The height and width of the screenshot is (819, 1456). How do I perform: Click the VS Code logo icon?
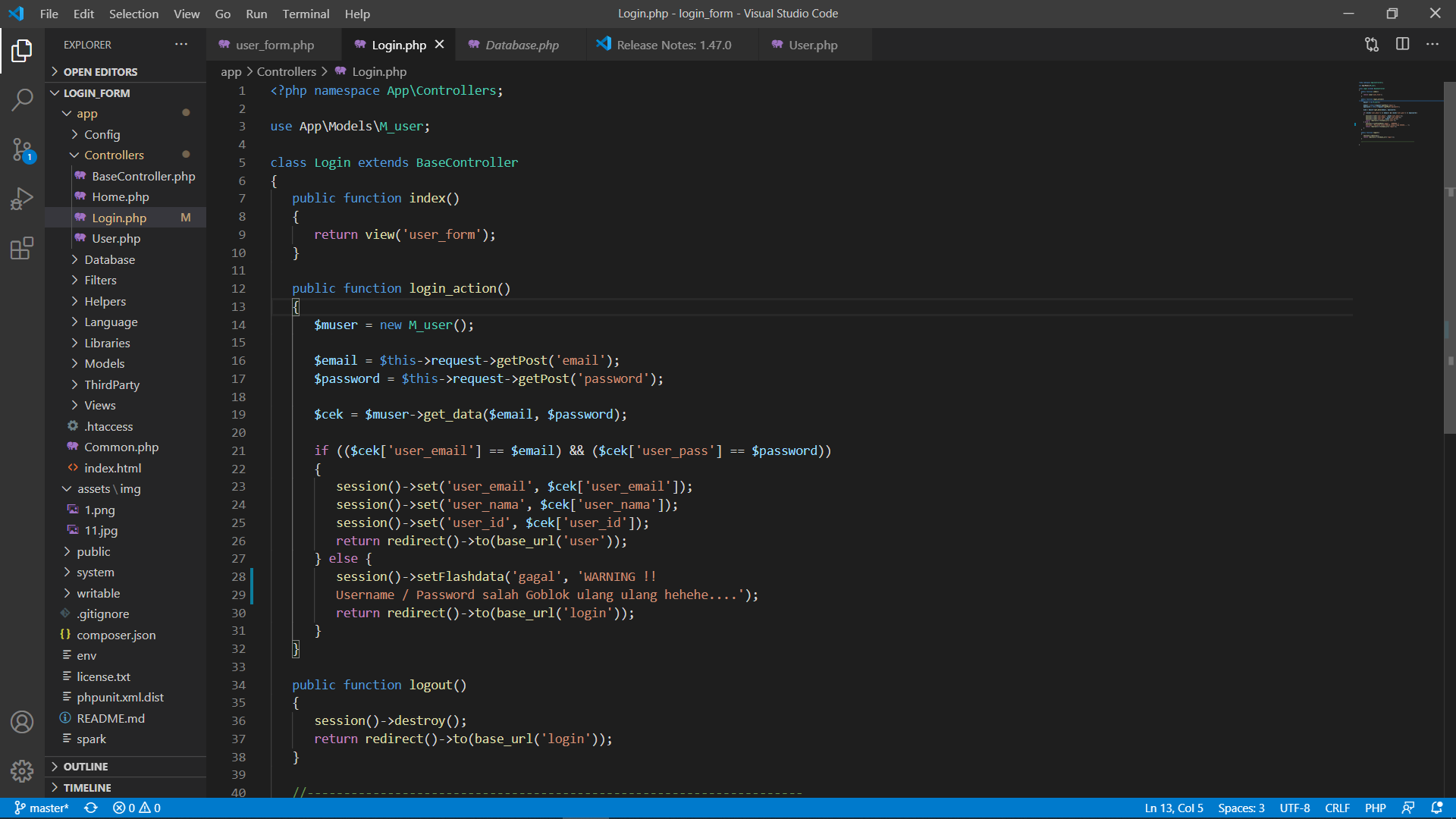16,14
